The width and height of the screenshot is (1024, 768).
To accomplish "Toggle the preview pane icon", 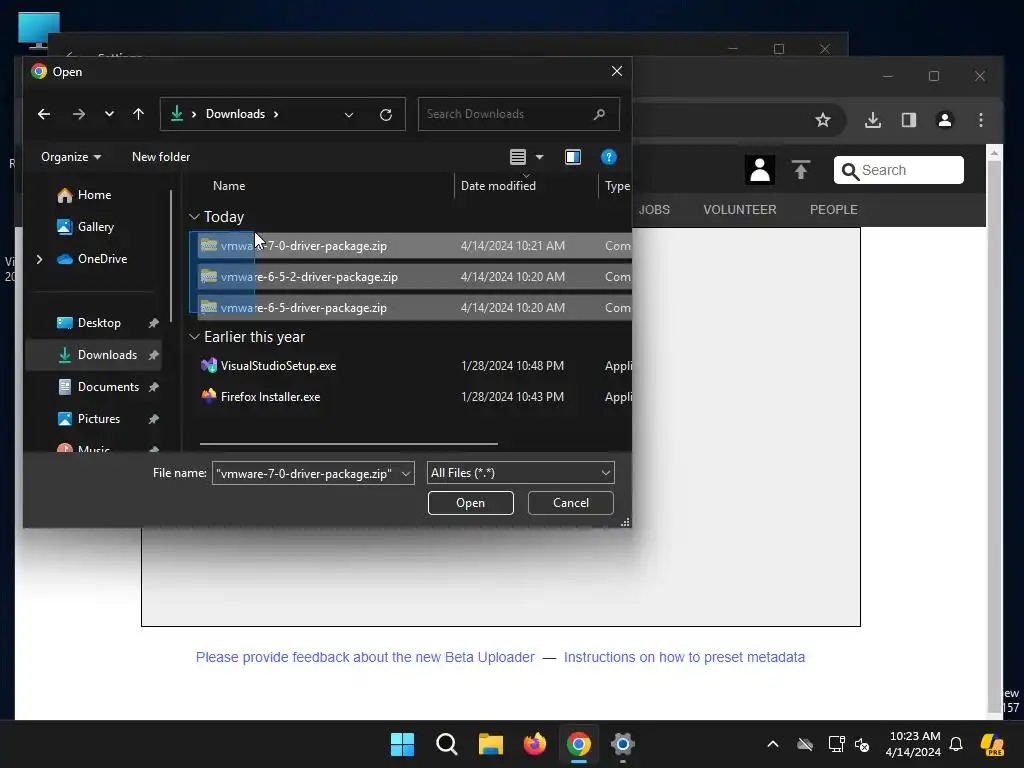I will click(573, 157).
